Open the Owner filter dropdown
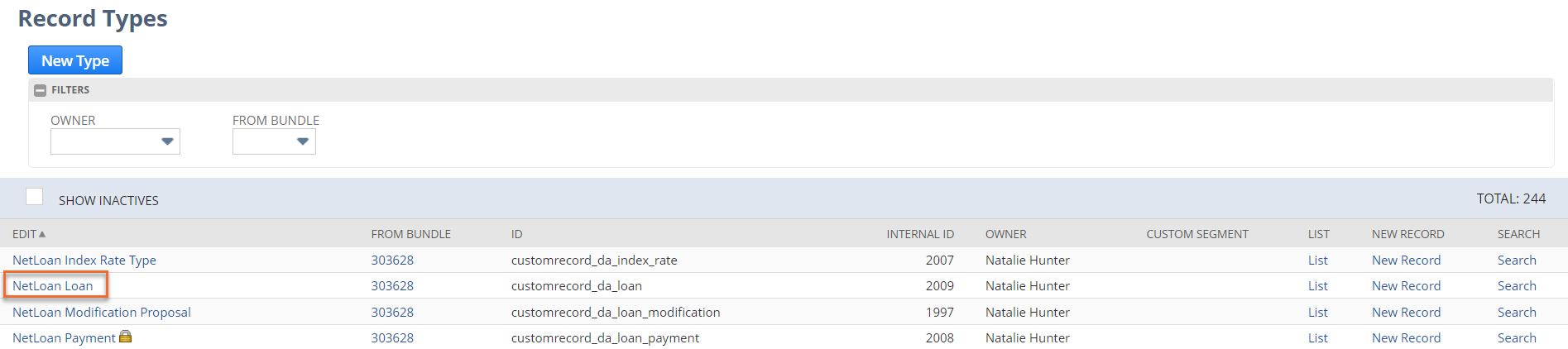The height and width of the screenshot is (349, 1568). (115, 141)
